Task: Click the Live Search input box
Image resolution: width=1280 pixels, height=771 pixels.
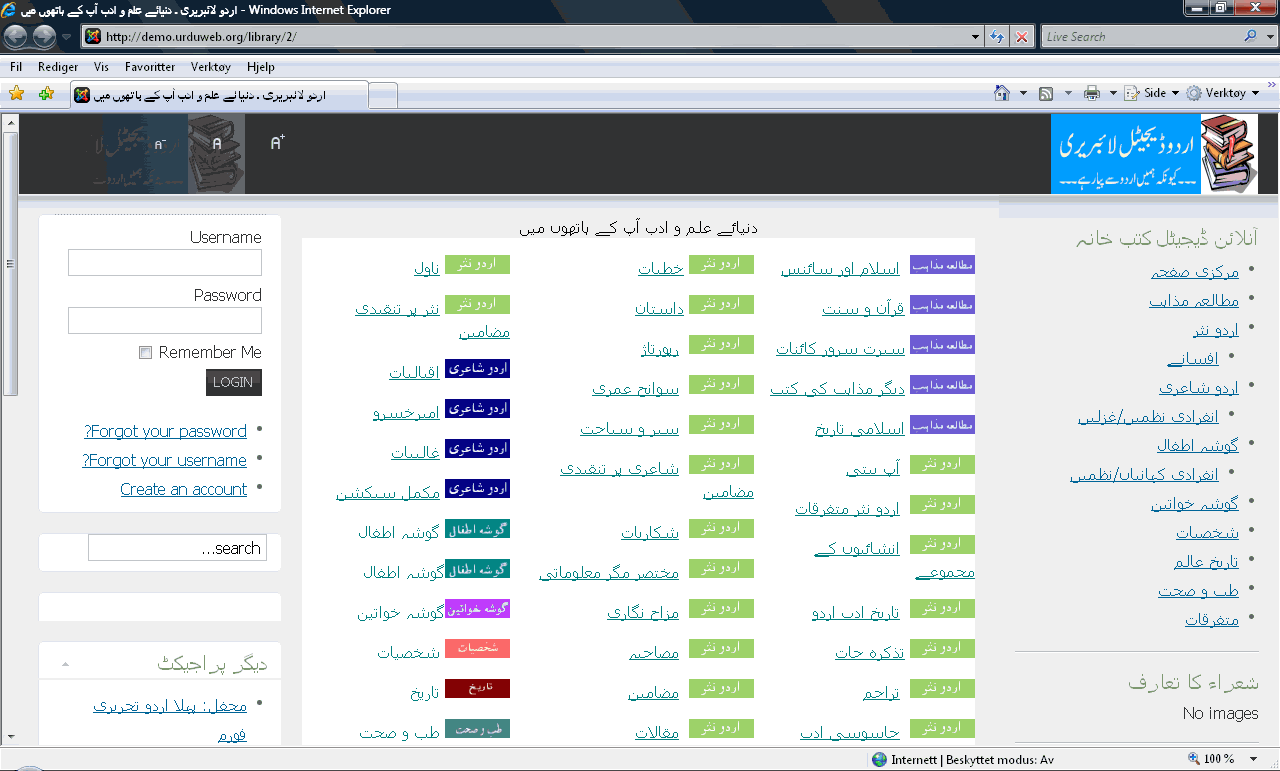Action: (x=1140, y=37)
